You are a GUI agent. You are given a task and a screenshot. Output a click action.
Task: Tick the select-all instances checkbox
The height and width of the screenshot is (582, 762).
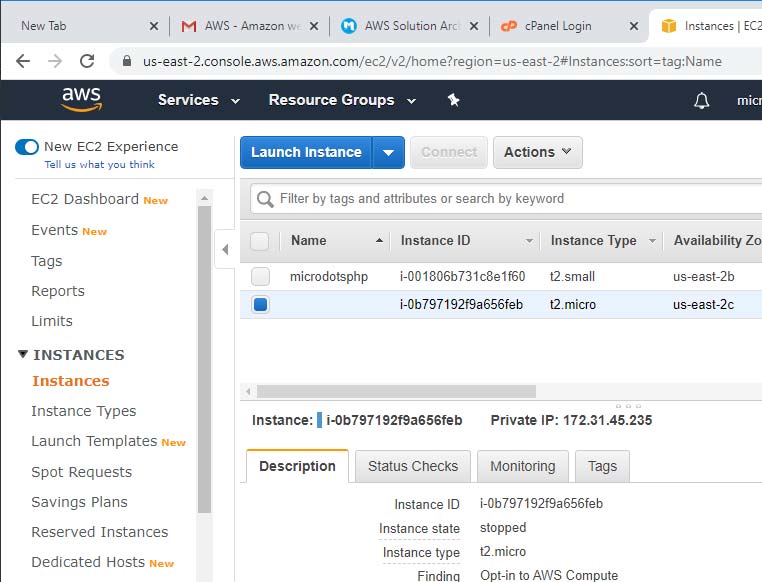260,241
